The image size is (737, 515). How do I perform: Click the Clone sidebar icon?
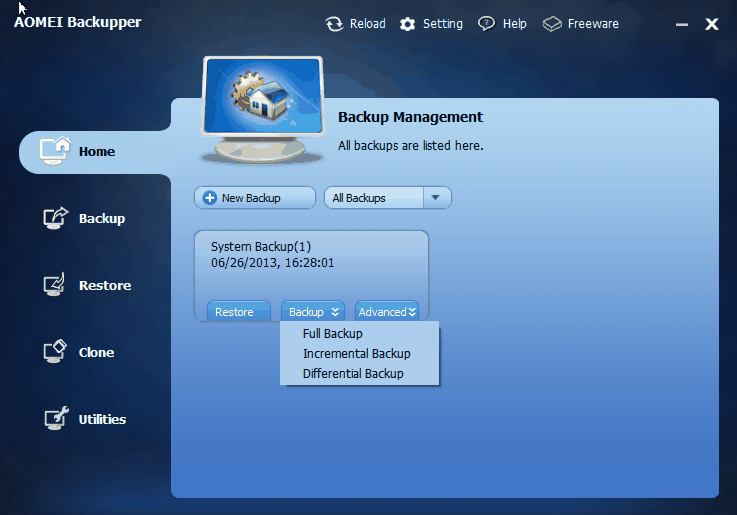click(x=55, y=351)
